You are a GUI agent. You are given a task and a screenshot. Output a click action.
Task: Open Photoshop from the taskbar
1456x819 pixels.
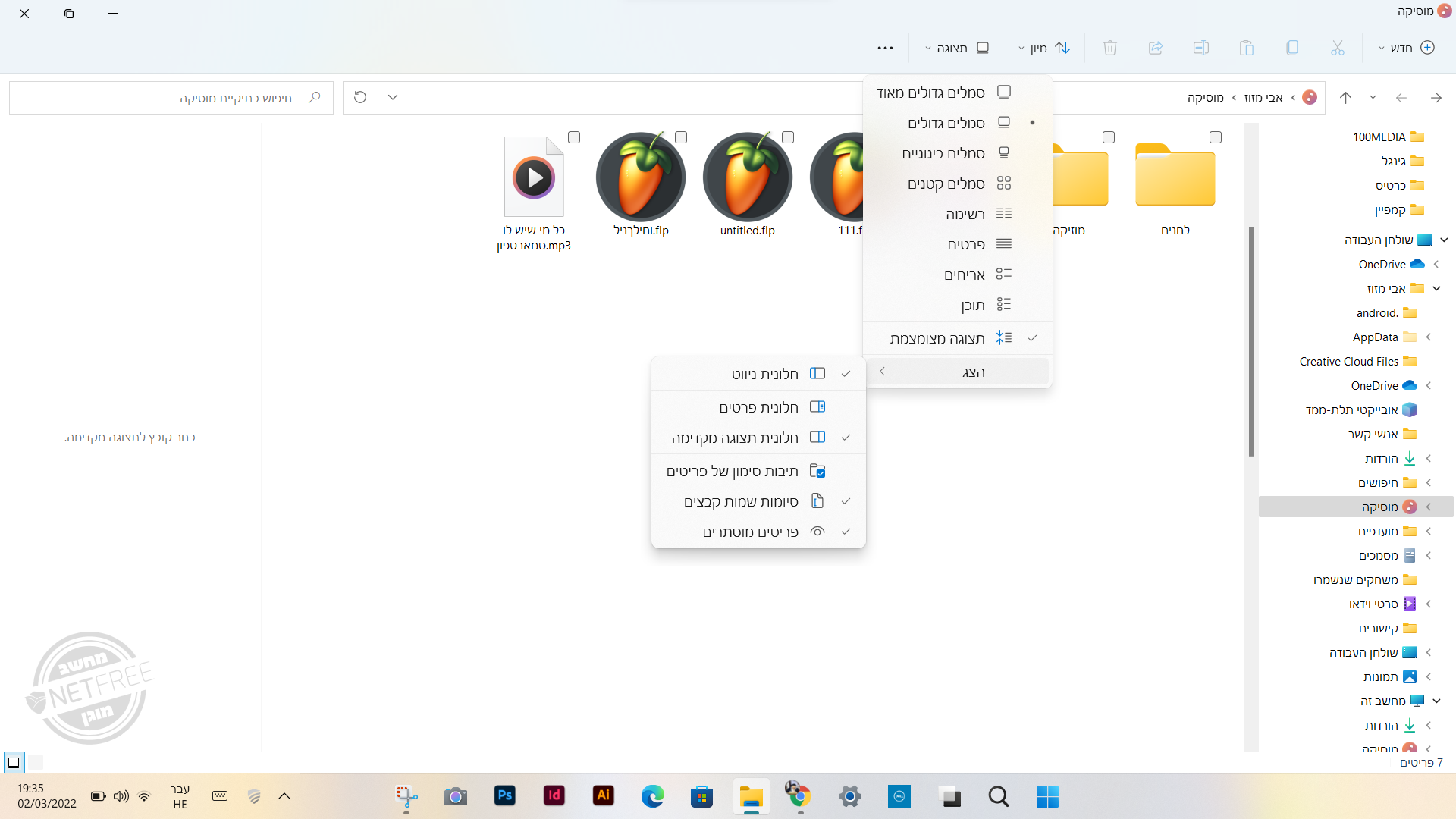click(x=504, y=795)
